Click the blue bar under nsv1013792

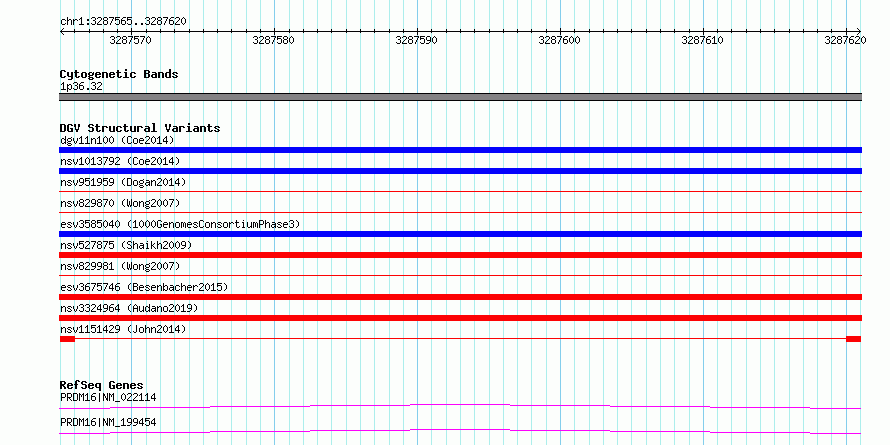(460, 171)
